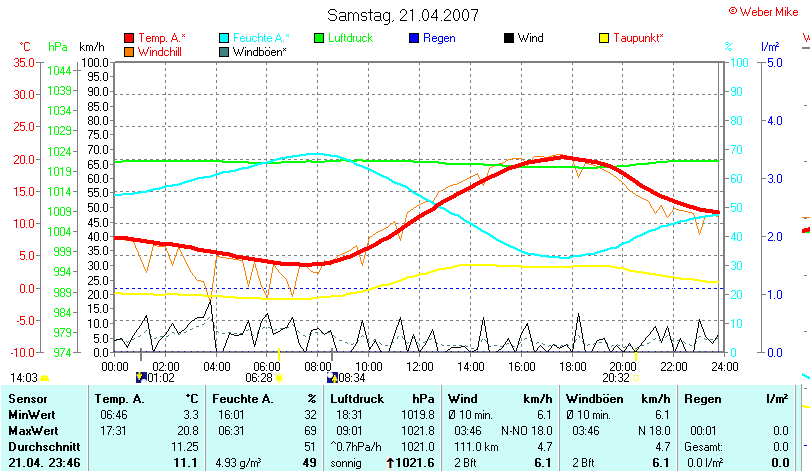Click the Windböen column header in the table
Viewport: 810px width, 471px height.
[595, 399]
